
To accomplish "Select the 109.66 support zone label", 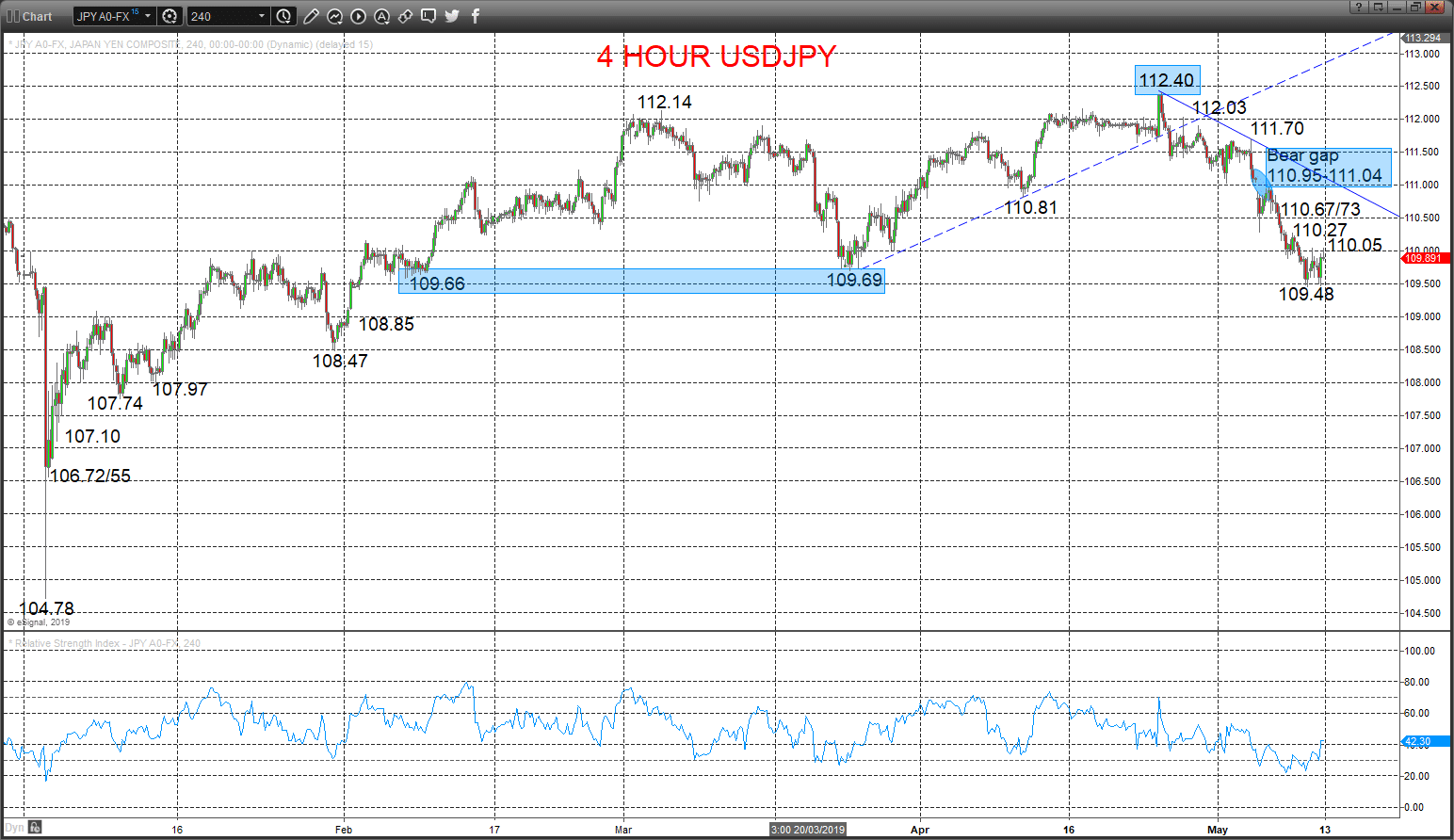I will tap(437, 283).
